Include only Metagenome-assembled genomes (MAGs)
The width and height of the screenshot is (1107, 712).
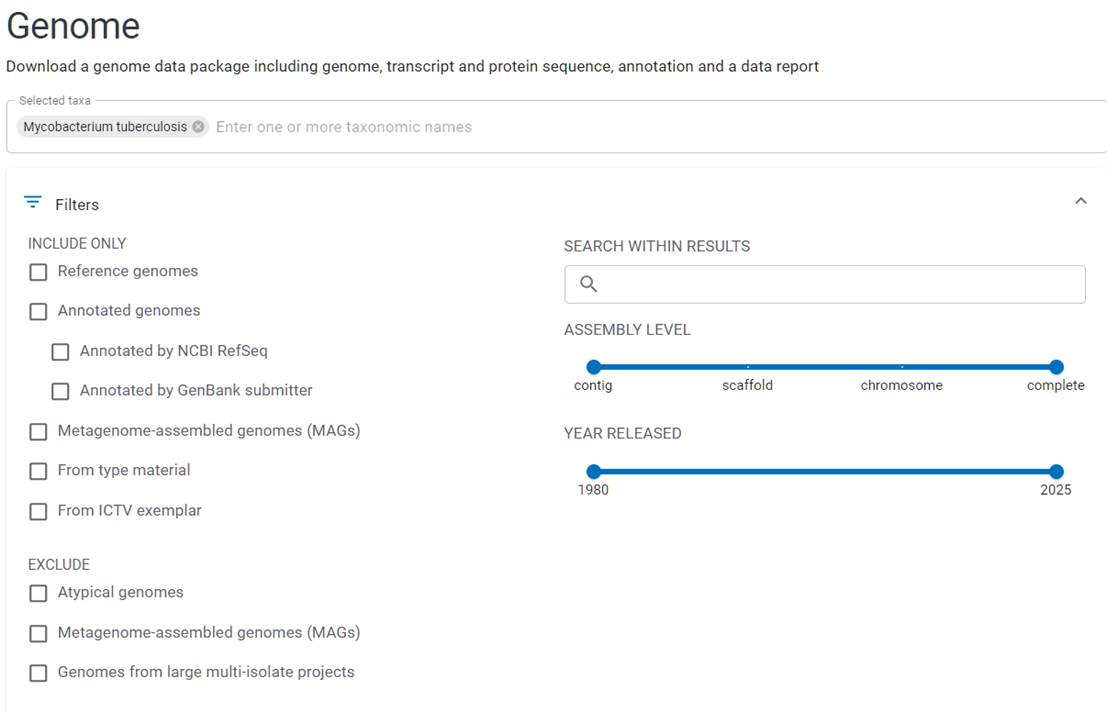pos(38,432)
